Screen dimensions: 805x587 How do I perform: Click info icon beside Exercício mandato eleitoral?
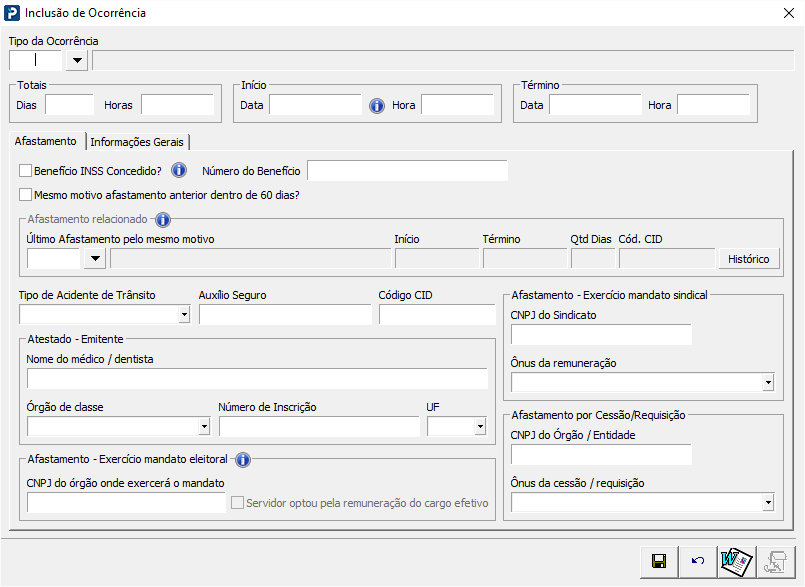coord(242,460)
